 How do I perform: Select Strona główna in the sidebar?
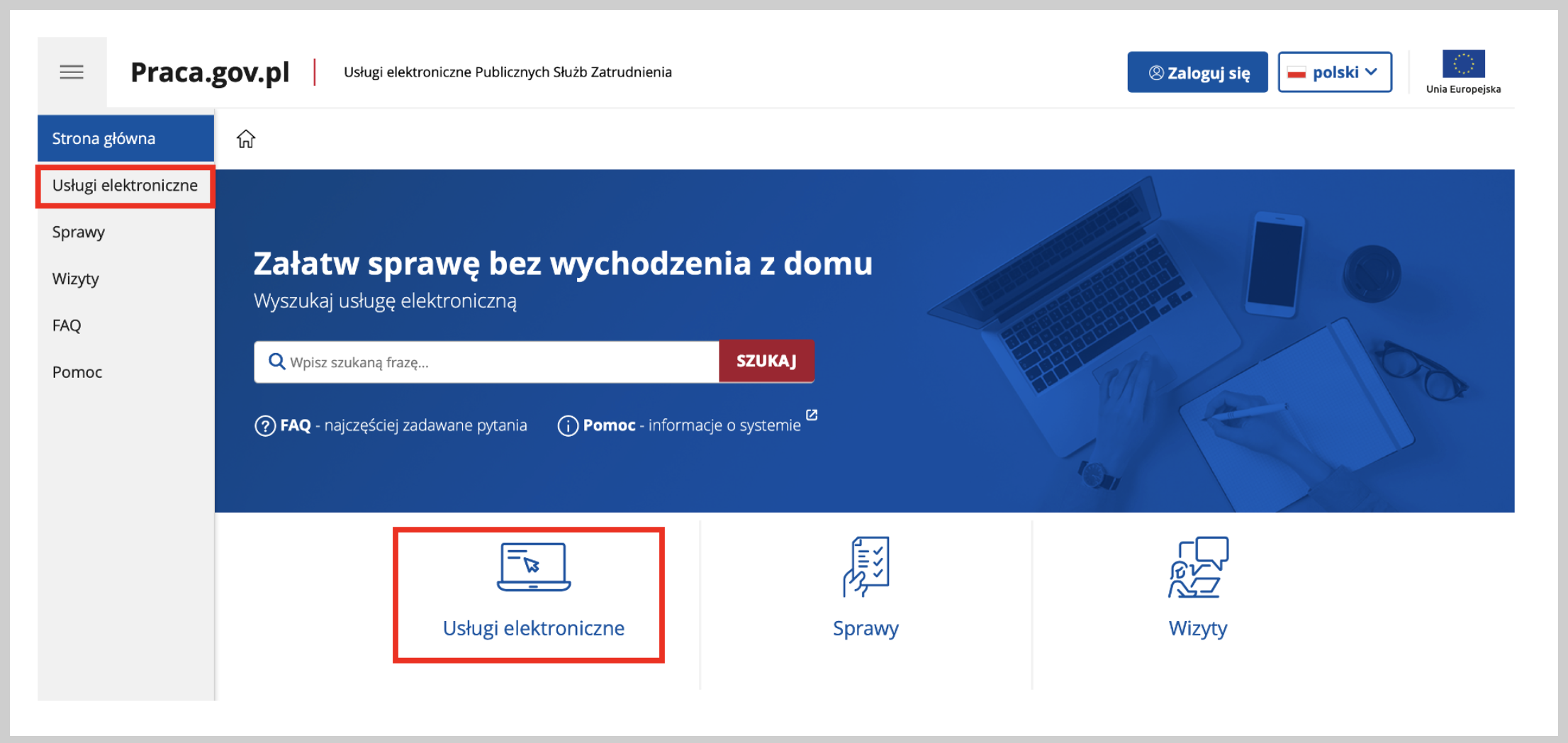click(103, 138)
